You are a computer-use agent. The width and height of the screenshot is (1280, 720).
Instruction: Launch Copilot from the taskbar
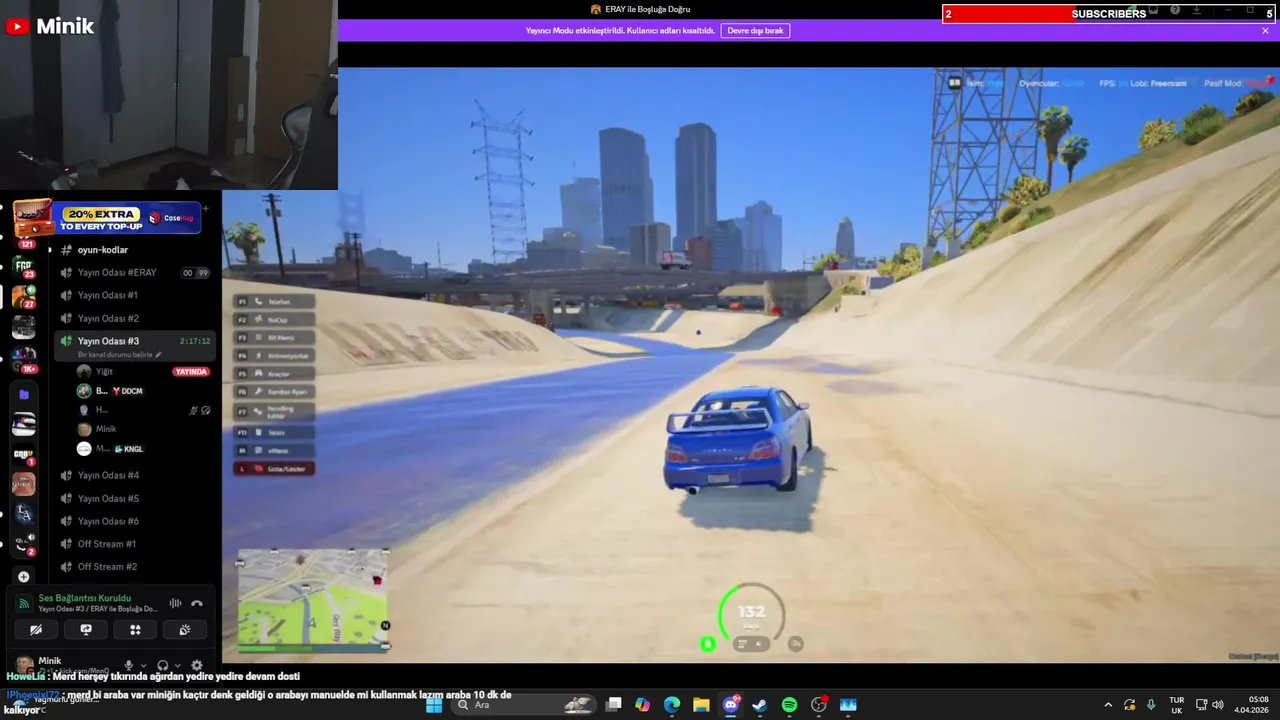[x=642, y=705]
